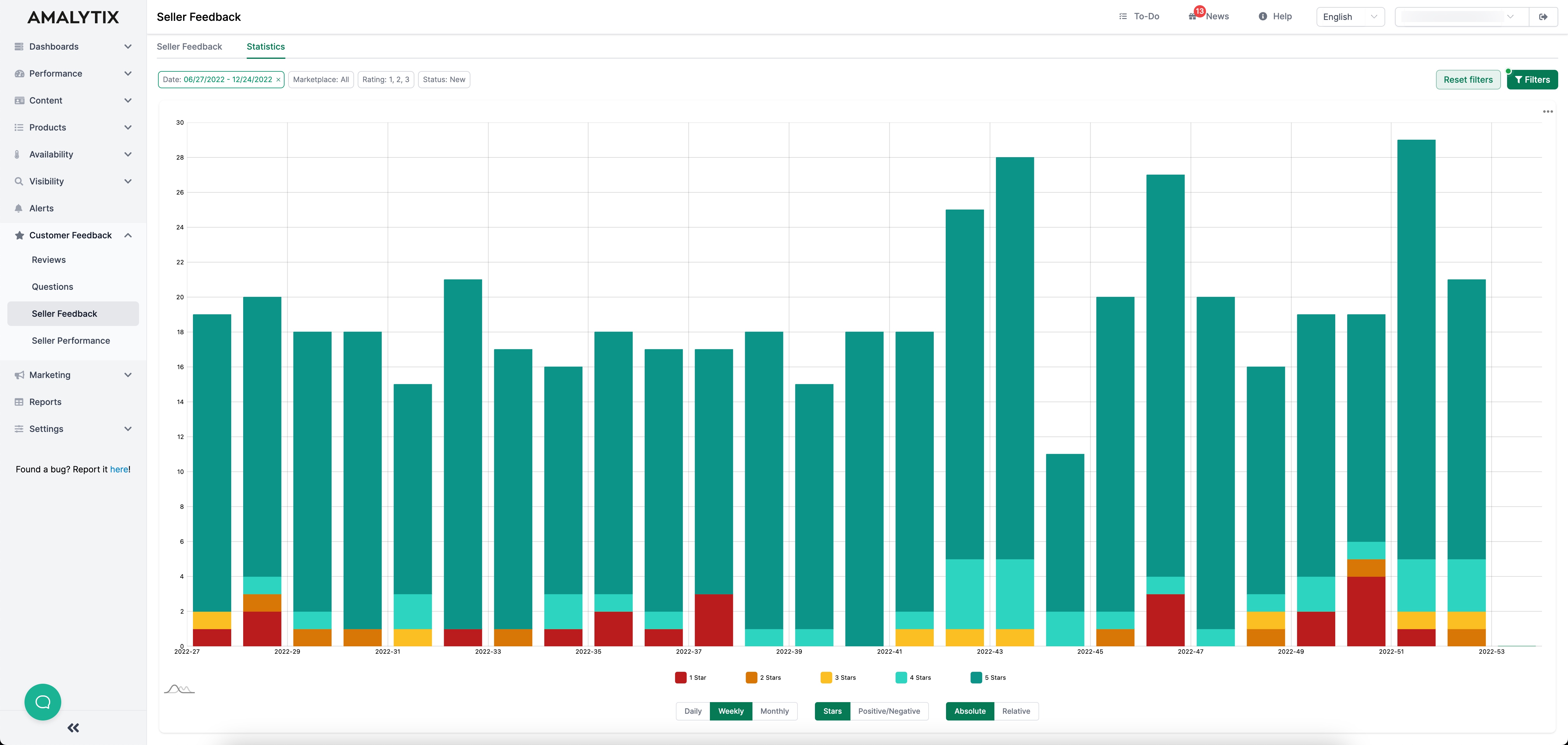Click the To-Do checklist icon

pyautogui.click(x=1123, y=17)
